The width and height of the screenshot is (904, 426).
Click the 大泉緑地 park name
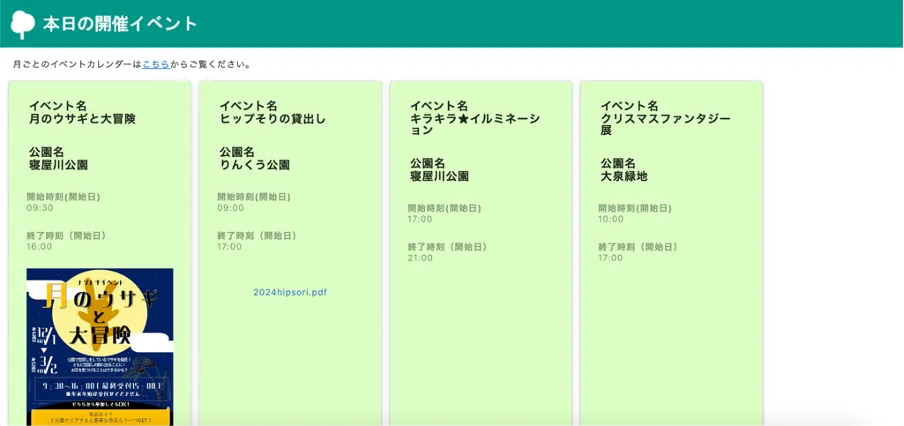[x=624, y=176]
